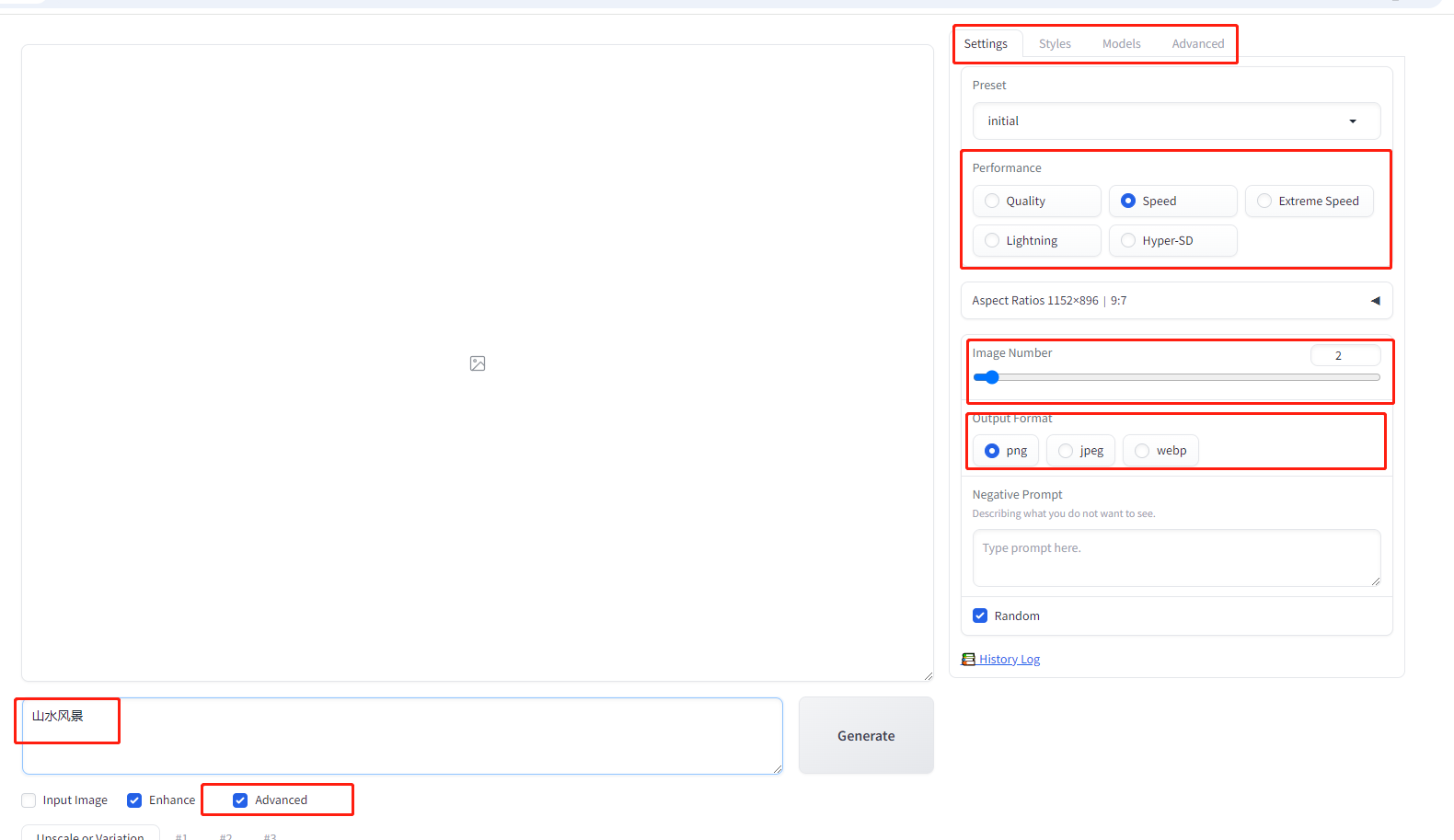Open the History Log link
This screenshot has height=840, width=1454.
[x=1009, y=659]
